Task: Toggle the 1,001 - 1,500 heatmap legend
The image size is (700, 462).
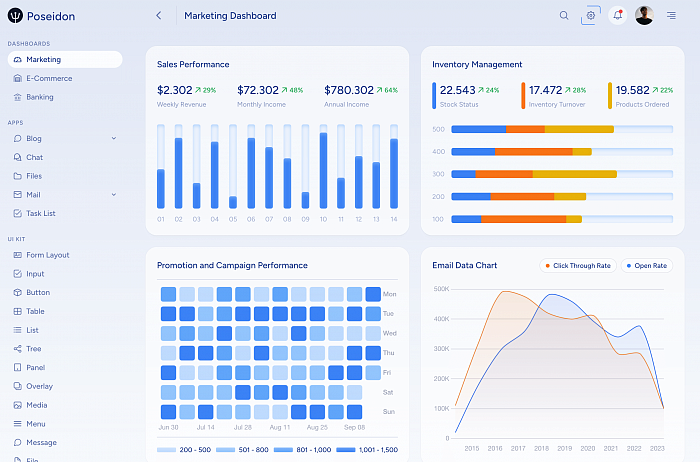Action: tap(367, 450)
